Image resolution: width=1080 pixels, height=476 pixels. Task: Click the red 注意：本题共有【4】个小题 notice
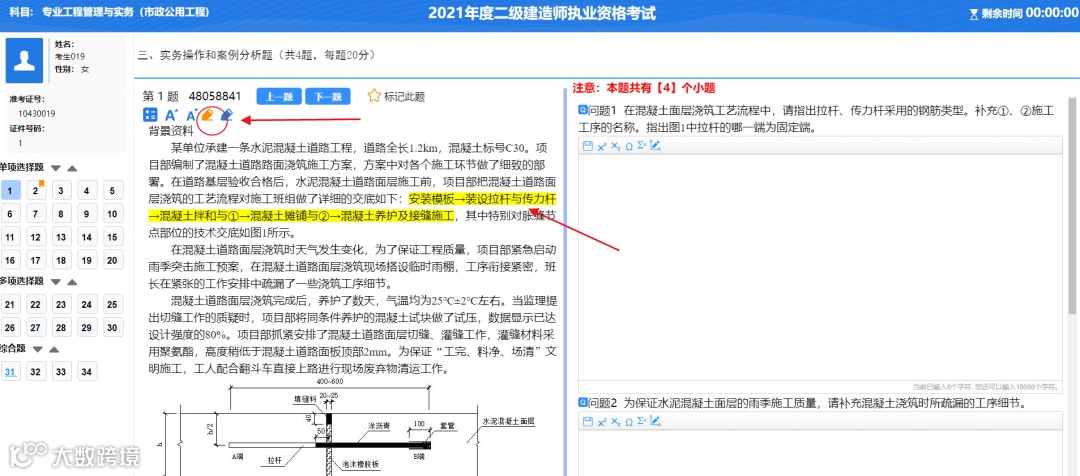(644, 88)
